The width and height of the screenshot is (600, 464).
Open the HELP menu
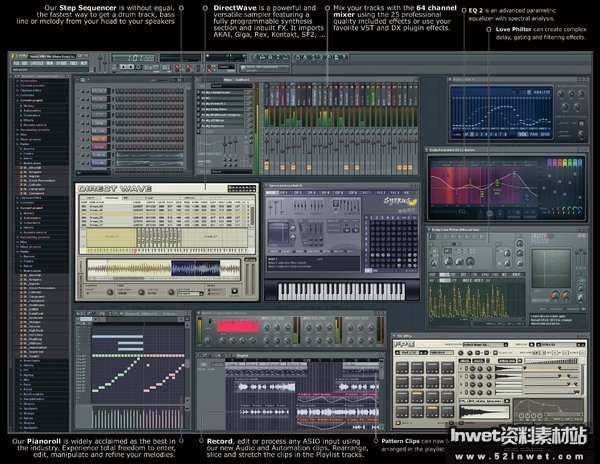pyautogui.click(x=84, y=63)
